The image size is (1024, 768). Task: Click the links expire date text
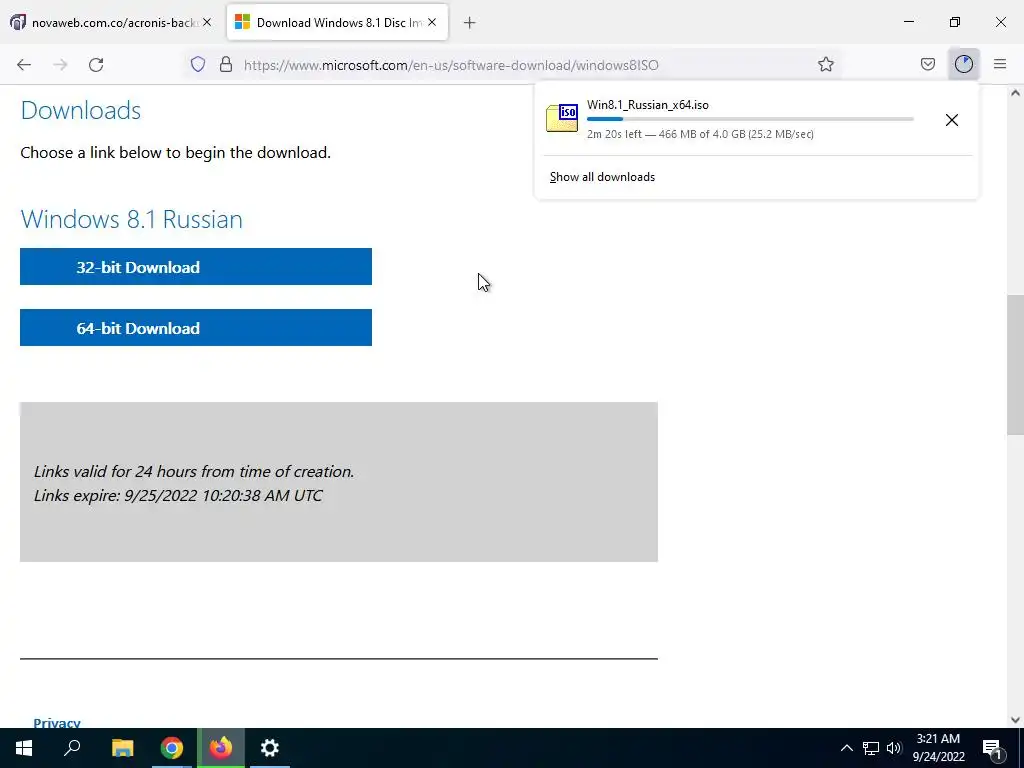pos(178,495)
